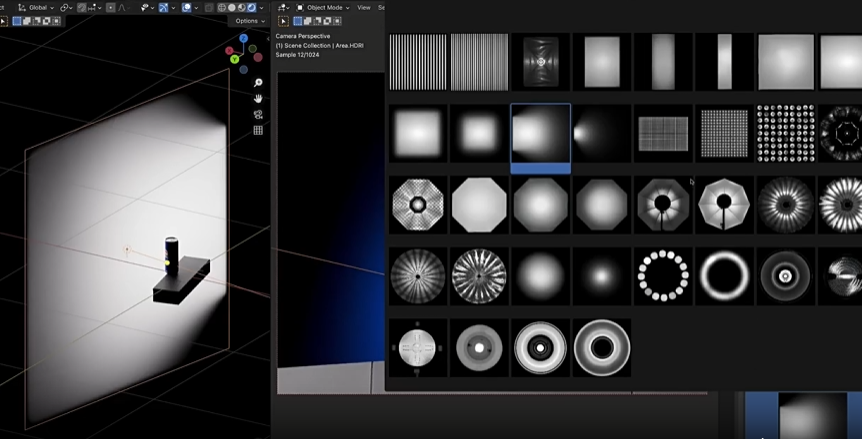The image size is (862, 439).
Task: Select the glowing ring light thumbnail
Action: 724,276
